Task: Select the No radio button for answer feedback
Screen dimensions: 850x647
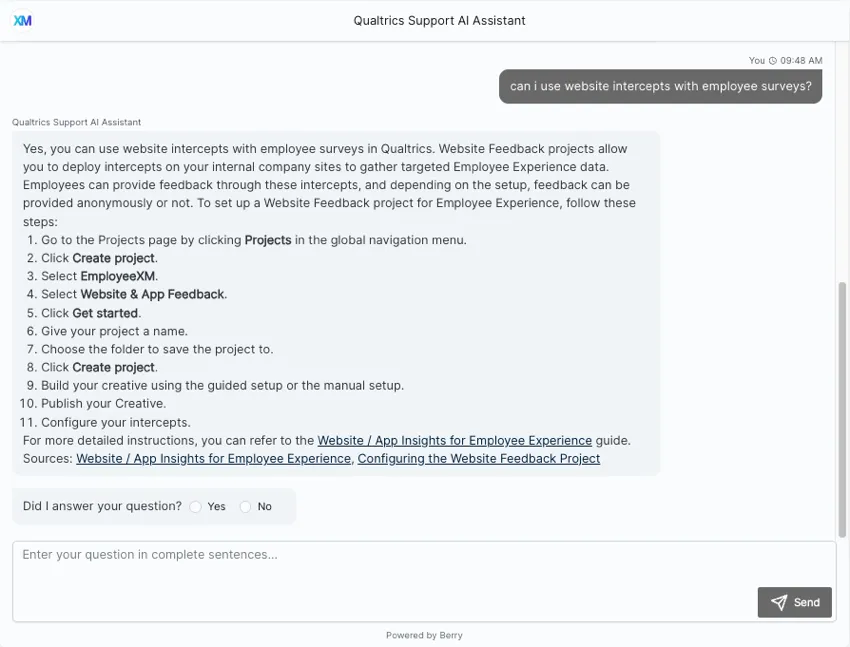Action: (x=245, y=506)
